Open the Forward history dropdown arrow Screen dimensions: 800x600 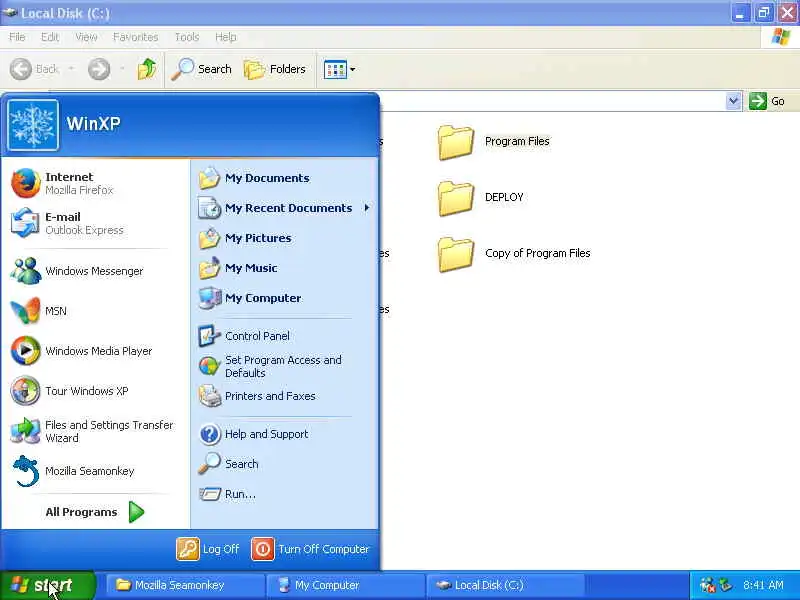[x=122, y=69]
